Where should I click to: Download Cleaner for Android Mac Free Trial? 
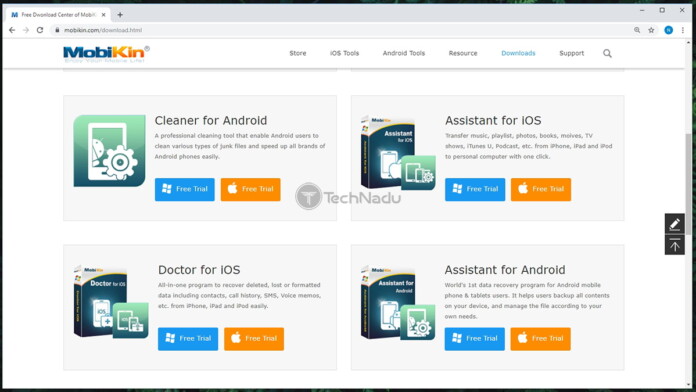pyautogui.click(x=250, y=190)
